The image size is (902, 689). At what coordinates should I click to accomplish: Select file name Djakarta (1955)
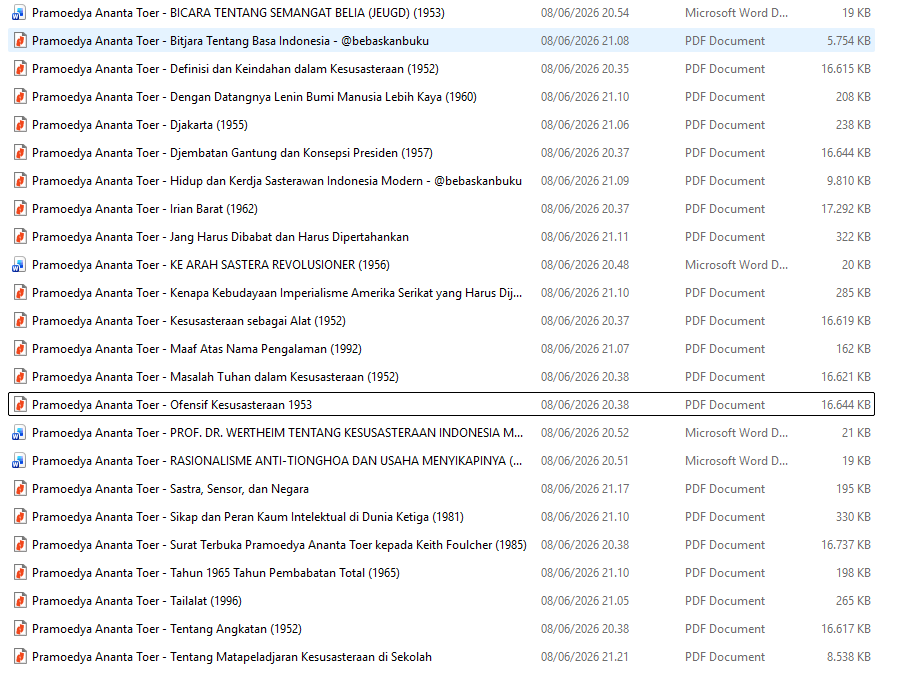pyautogui.click(x=140, y=125)
